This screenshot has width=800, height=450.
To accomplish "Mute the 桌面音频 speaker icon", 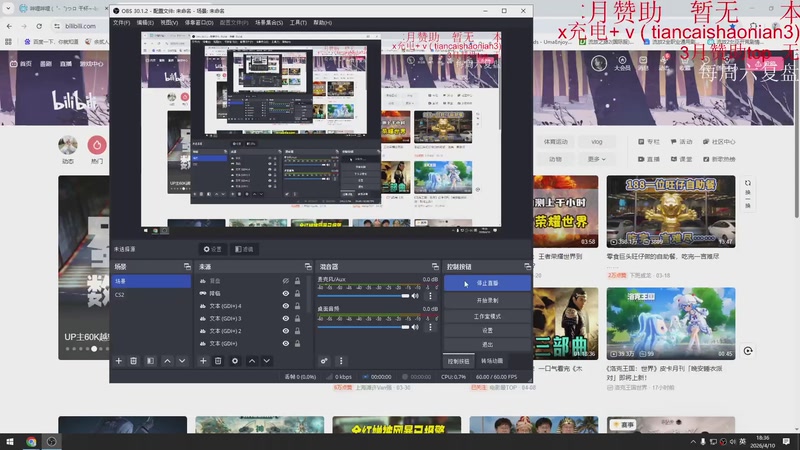I will point(415,327).
